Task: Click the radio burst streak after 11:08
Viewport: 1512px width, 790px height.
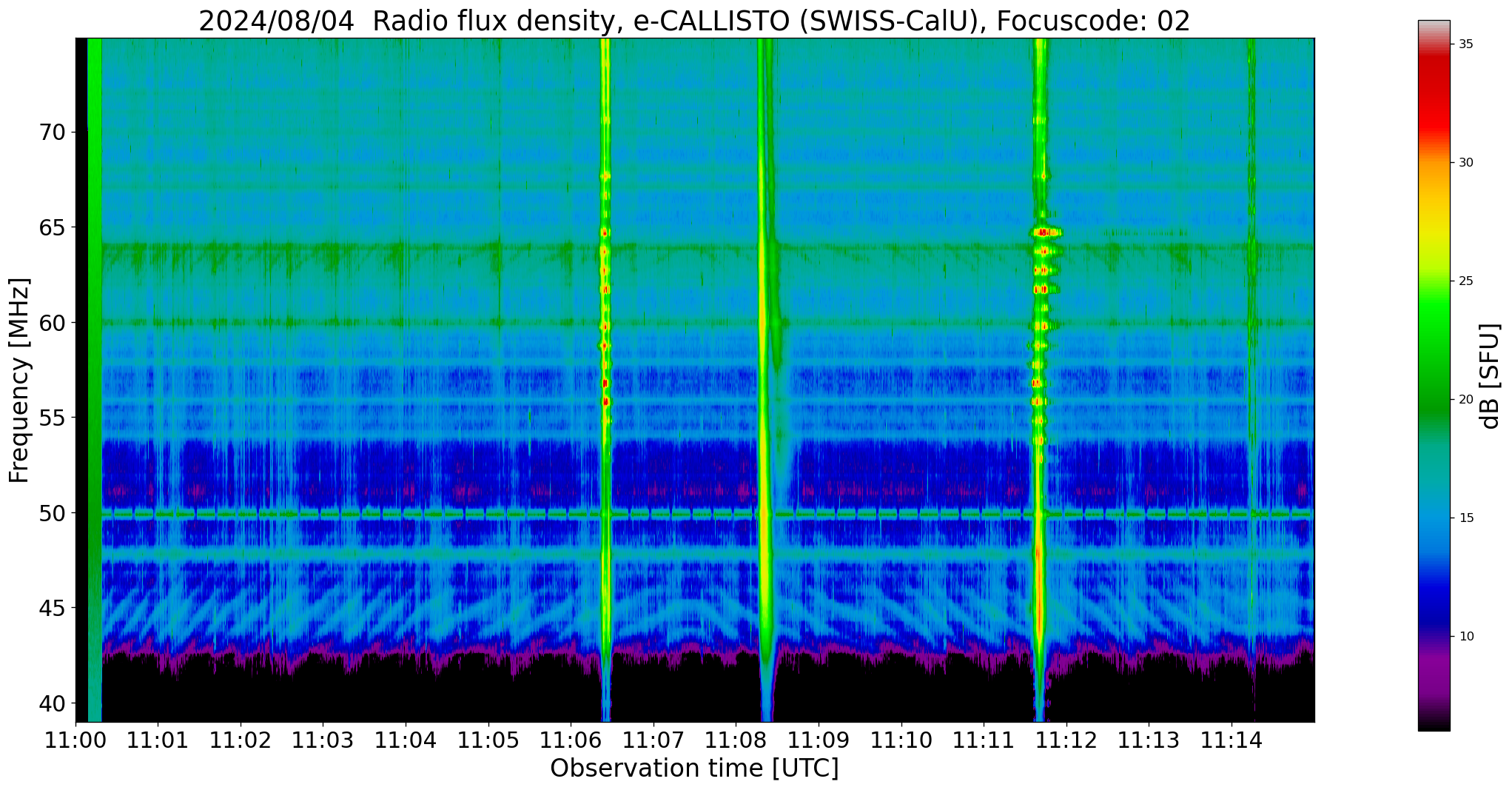Action: point(765,379)
